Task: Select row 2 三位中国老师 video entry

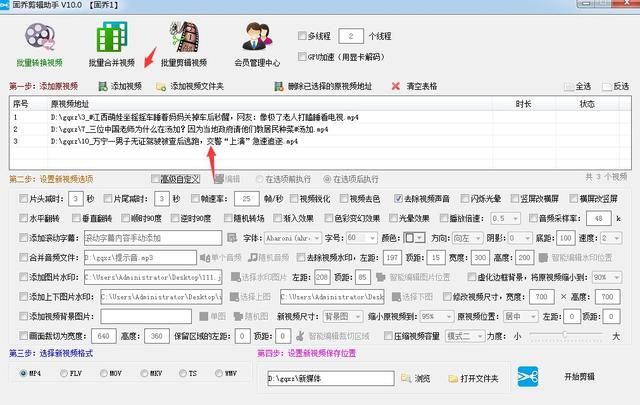Action: click(320, 129)
